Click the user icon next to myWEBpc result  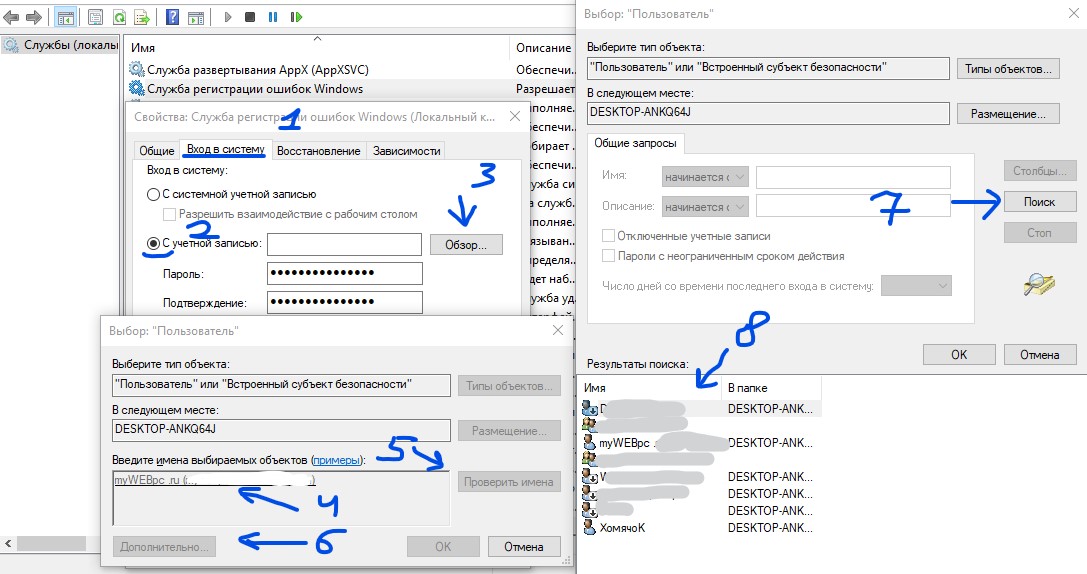589,442
